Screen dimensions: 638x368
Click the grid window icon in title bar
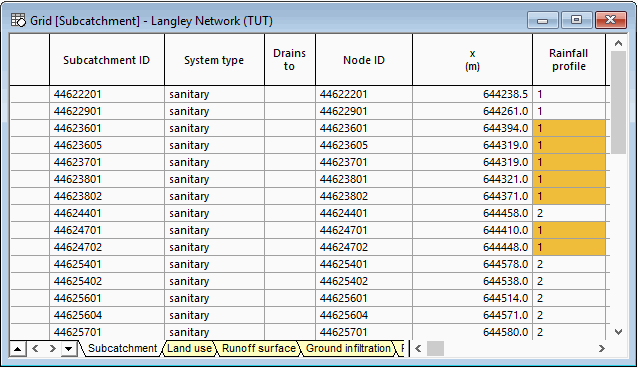(x=18, y=20)
